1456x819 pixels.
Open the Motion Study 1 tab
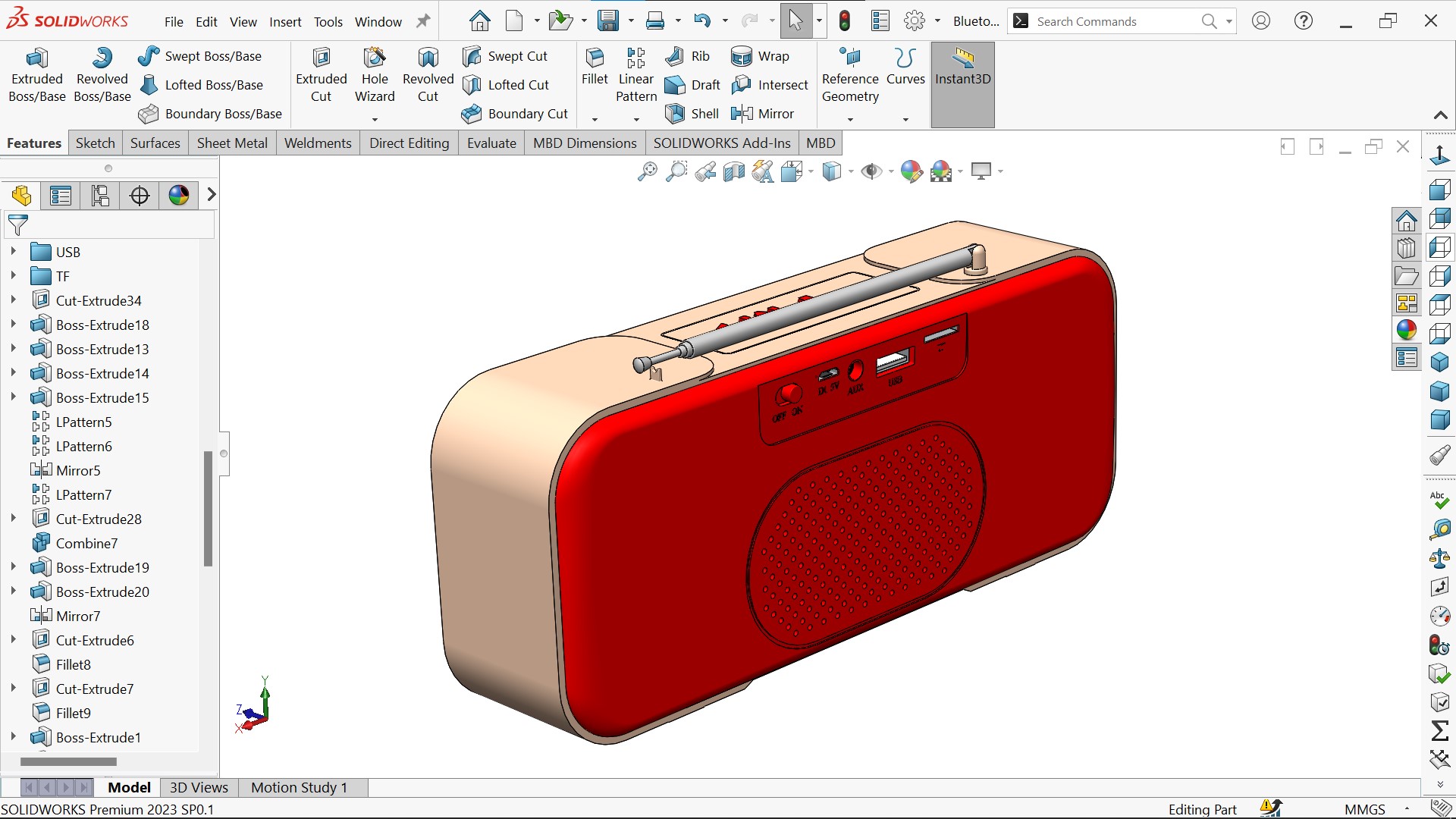tap(299, 787)
